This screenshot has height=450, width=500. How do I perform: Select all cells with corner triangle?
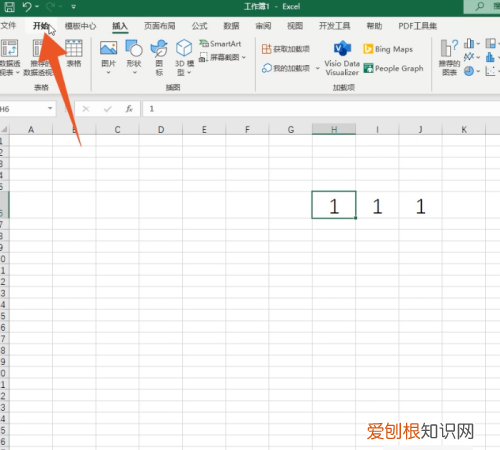[x=4, y=129]
